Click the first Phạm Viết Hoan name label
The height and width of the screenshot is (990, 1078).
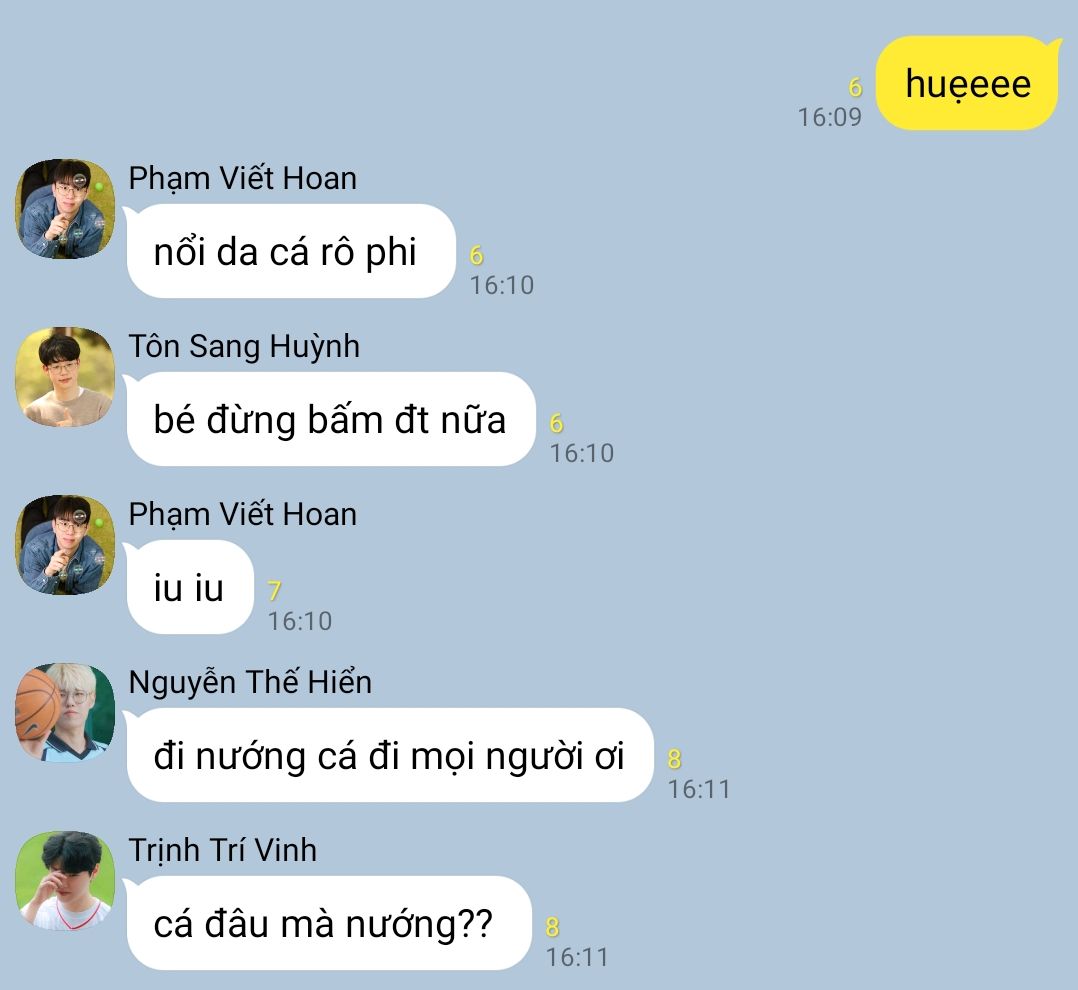pos(243,179)
